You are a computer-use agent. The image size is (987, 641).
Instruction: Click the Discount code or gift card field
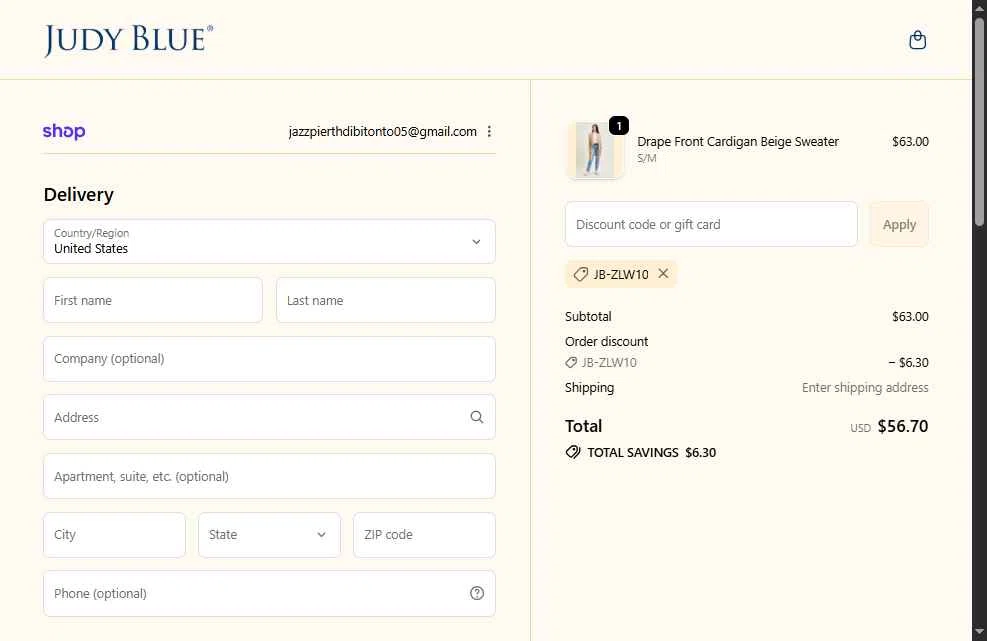point(711,224)
